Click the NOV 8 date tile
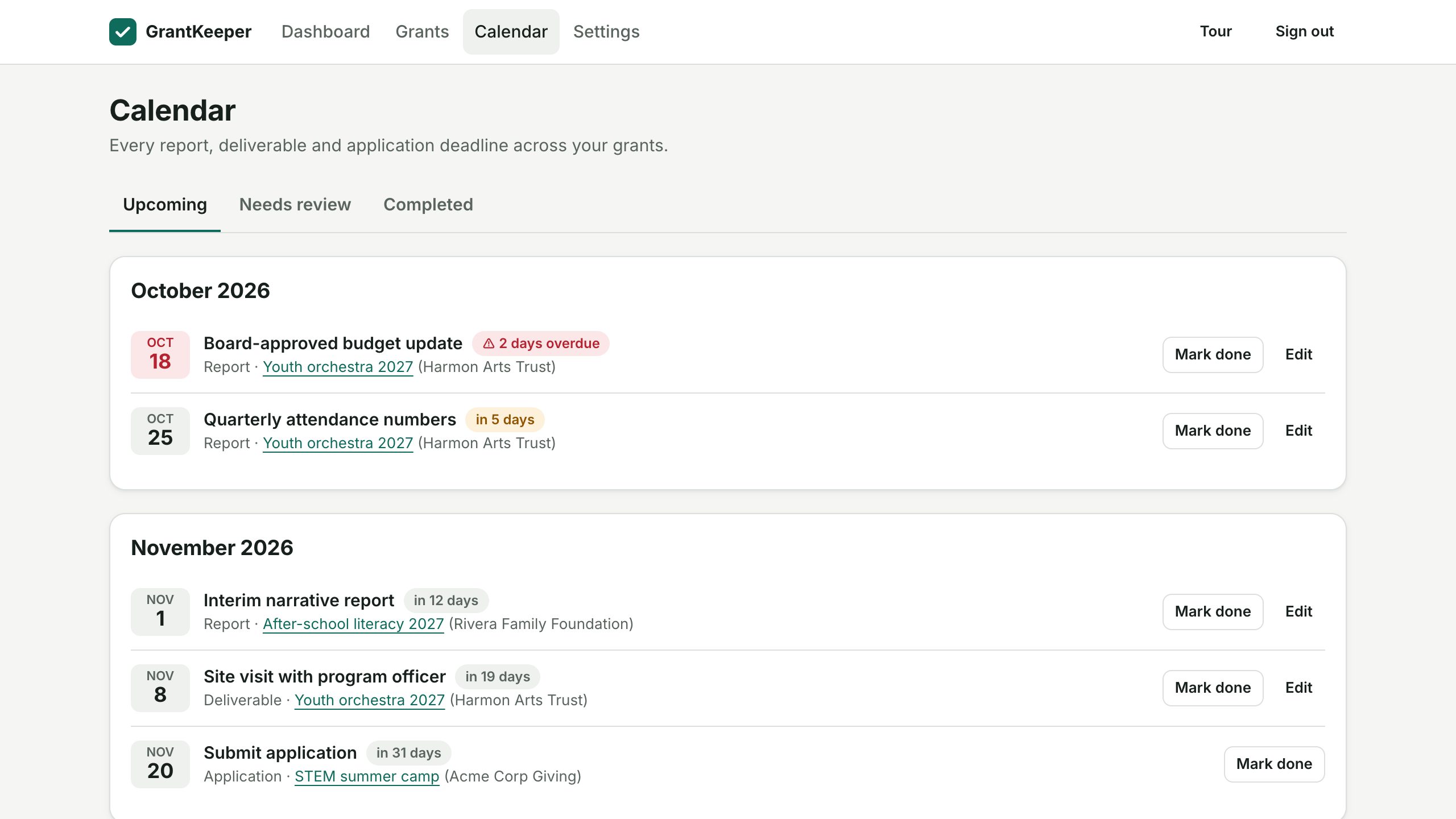 (160, 688)
